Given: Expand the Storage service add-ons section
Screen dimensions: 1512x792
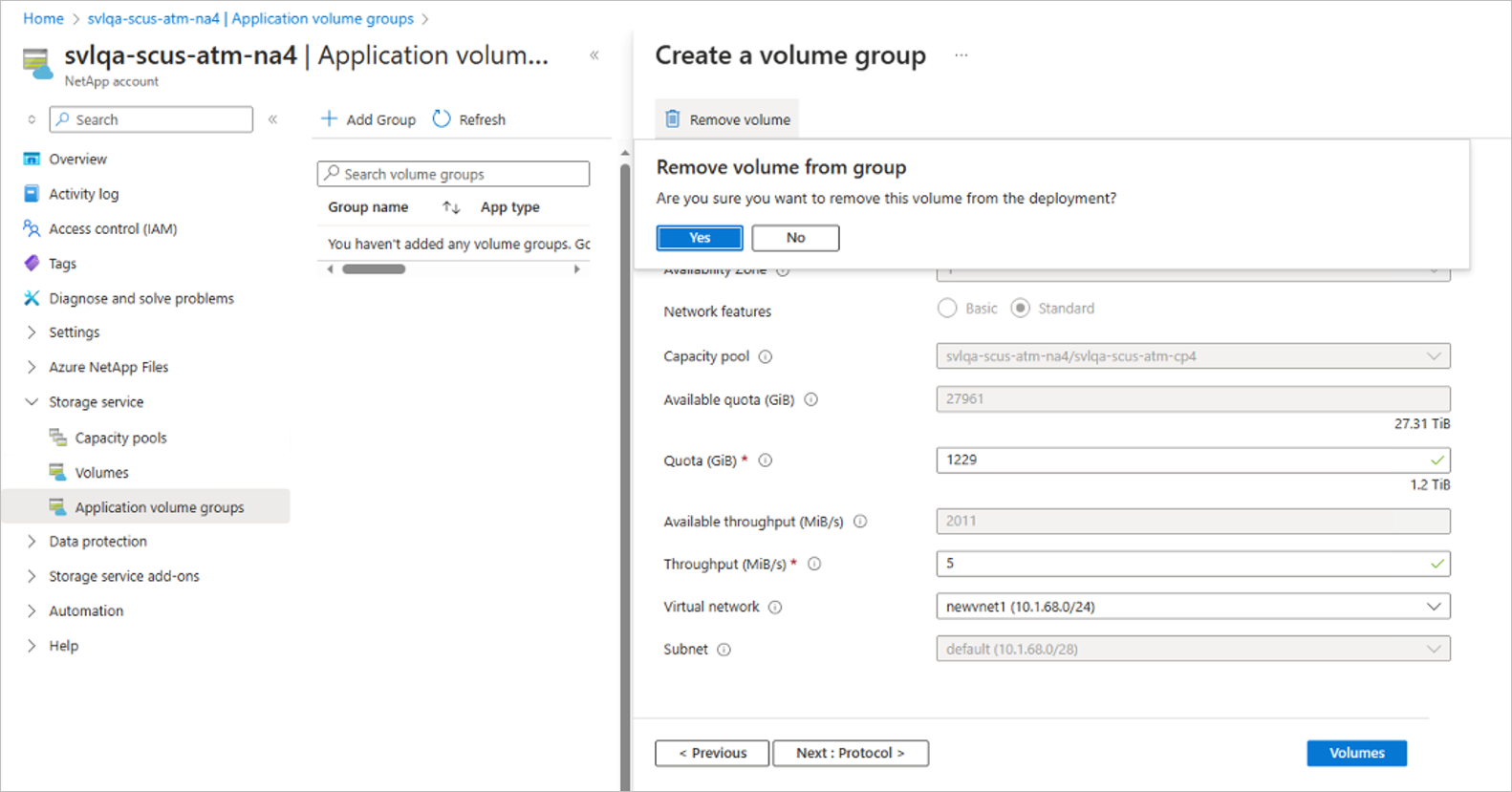Looking at the screenshot, I should point(32,576).
